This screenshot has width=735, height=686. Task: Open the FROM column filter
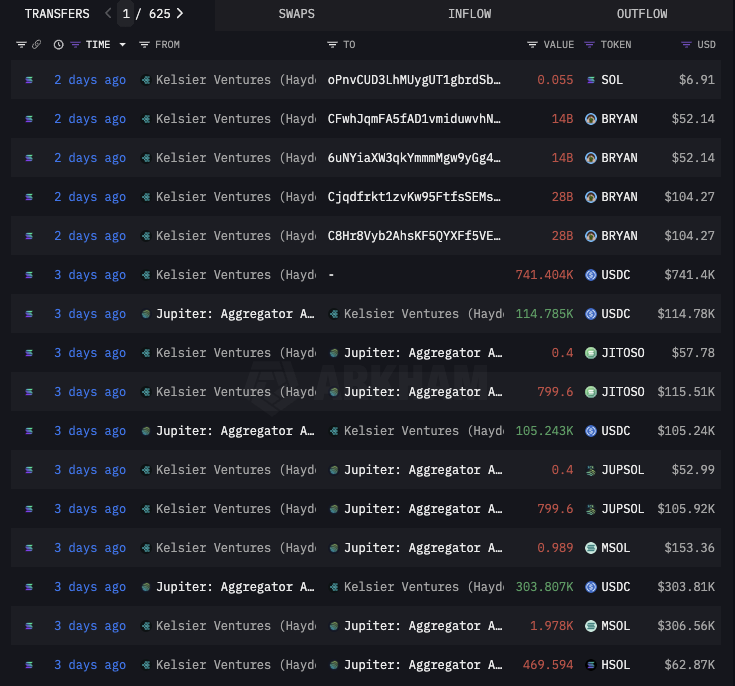(x=144, y=45)
